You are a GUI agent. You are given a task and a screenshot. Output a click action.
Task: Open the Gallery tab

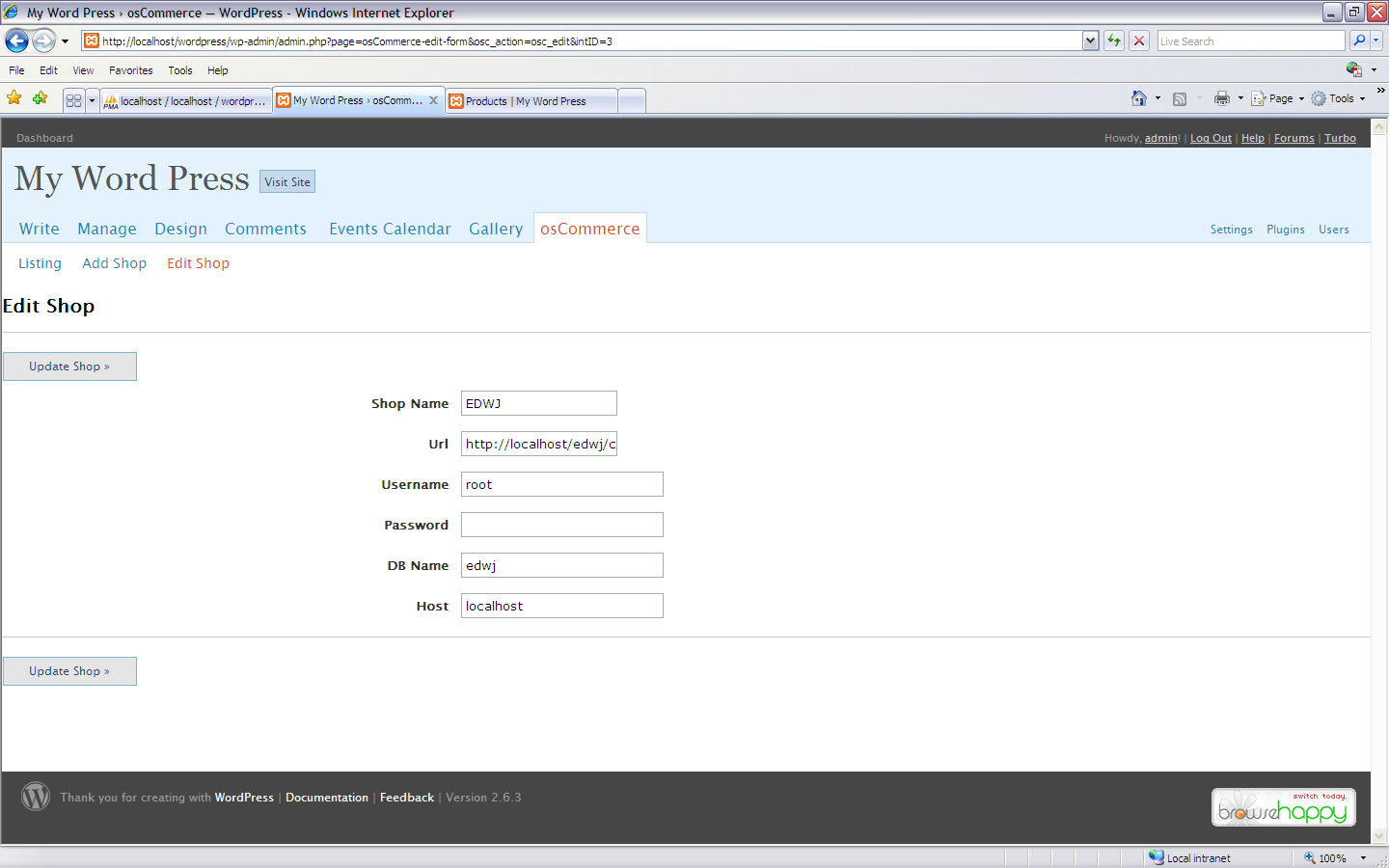point(496,229)
